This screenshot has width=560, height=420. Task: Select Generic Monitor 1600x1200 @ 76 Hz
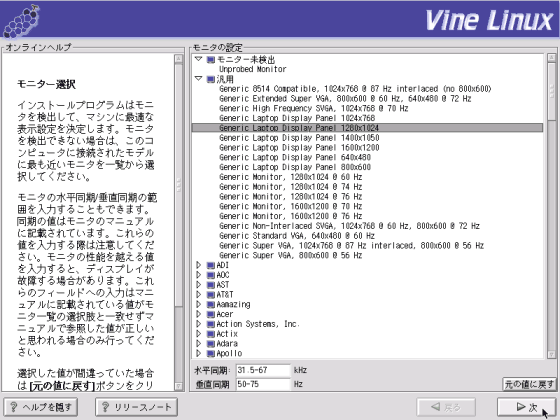(x=290, y=216)
